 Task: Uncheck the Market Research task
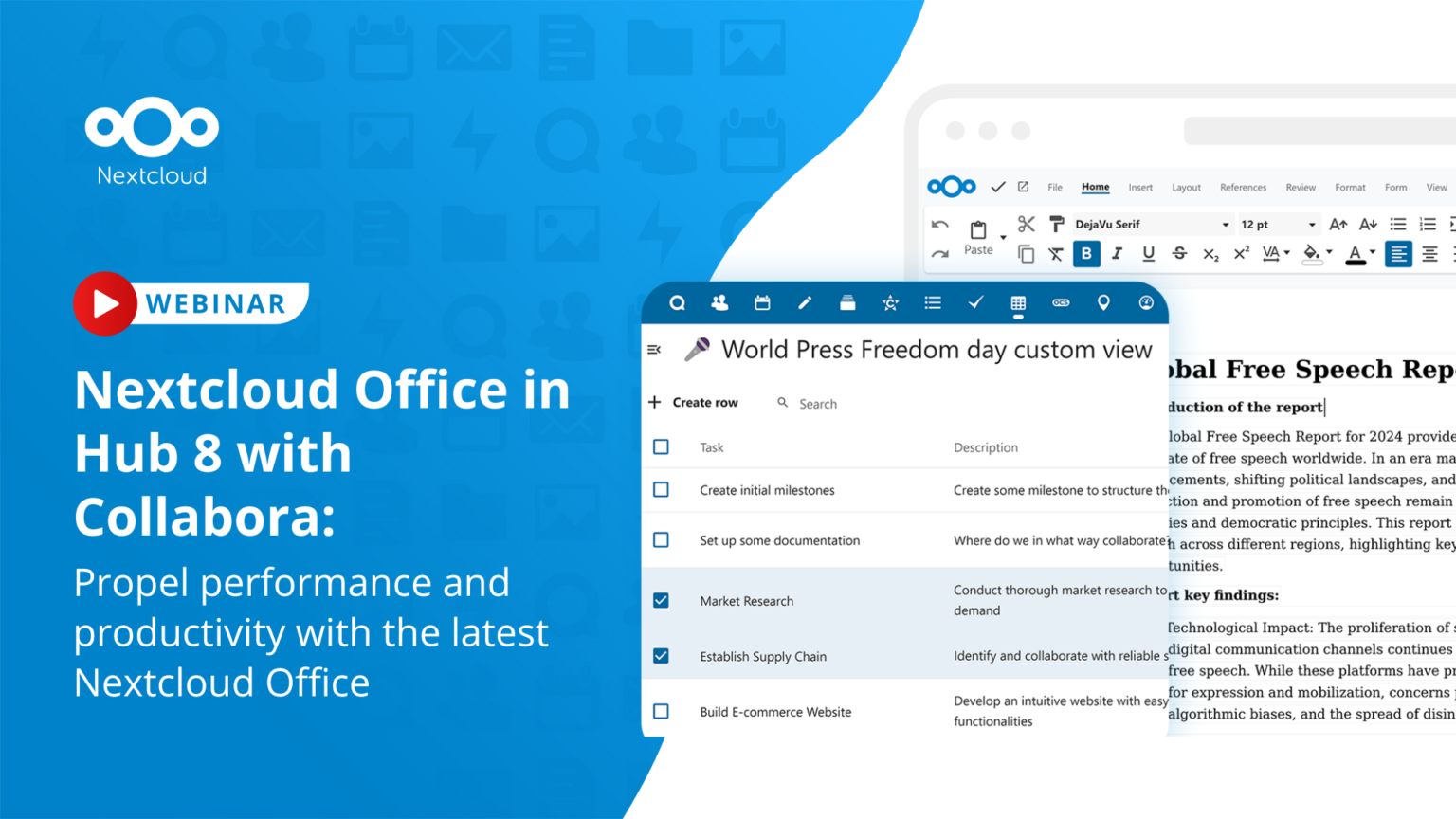[661, 600]
